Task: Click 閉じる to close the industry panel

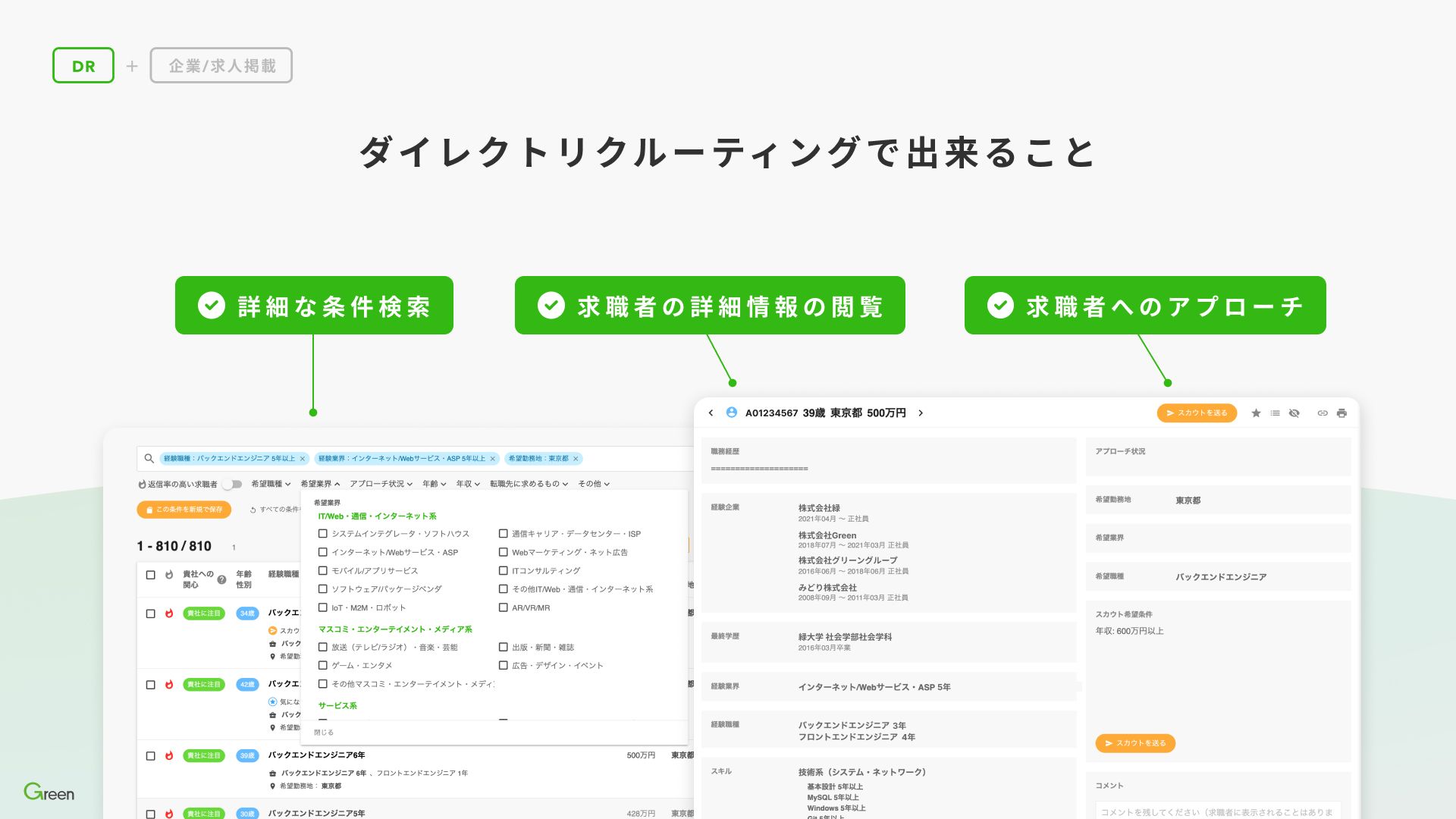Action: 324,733
